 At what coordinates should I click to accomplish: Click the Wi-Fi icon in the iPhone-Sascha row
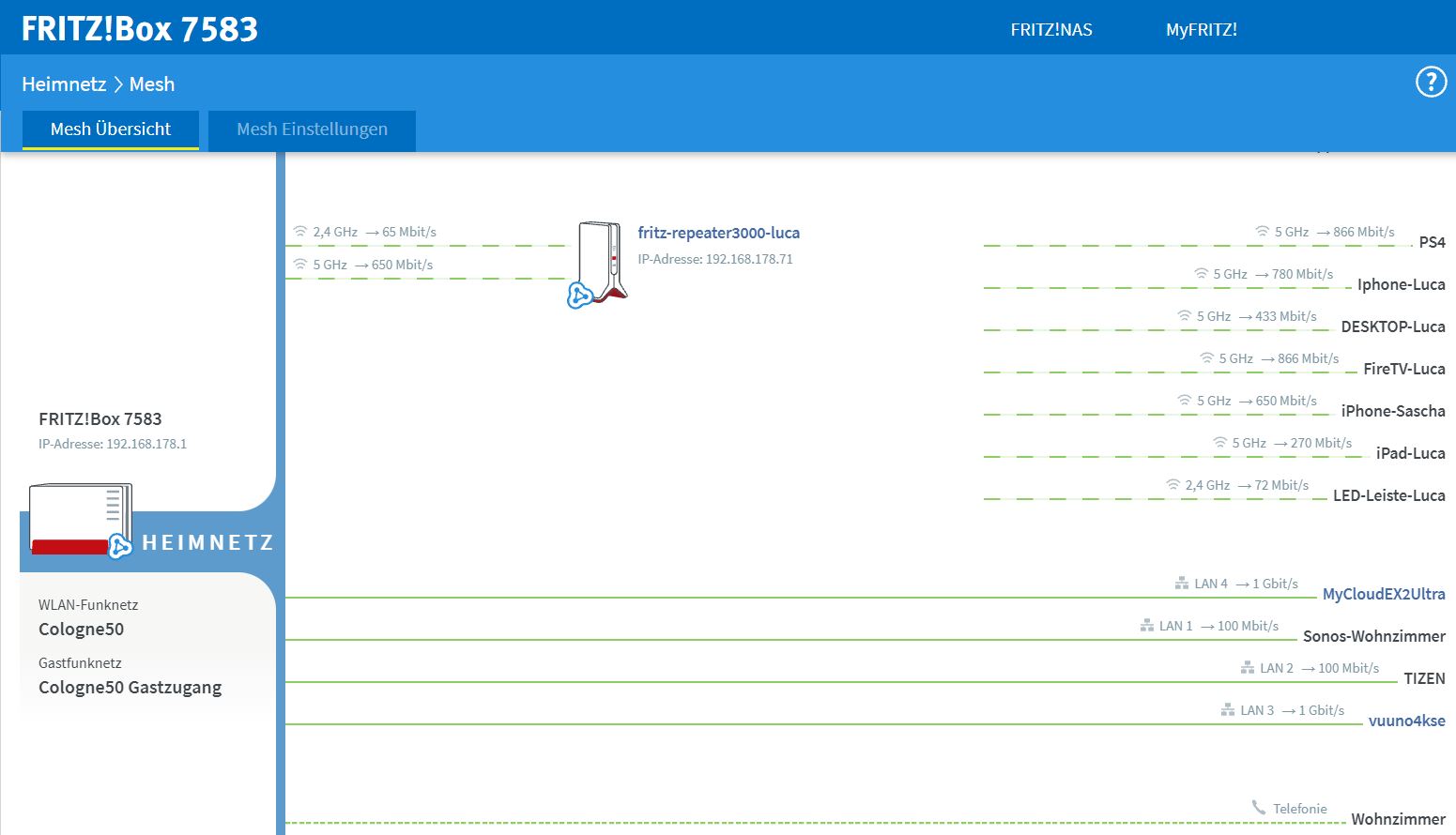(x=1185, y=400)
